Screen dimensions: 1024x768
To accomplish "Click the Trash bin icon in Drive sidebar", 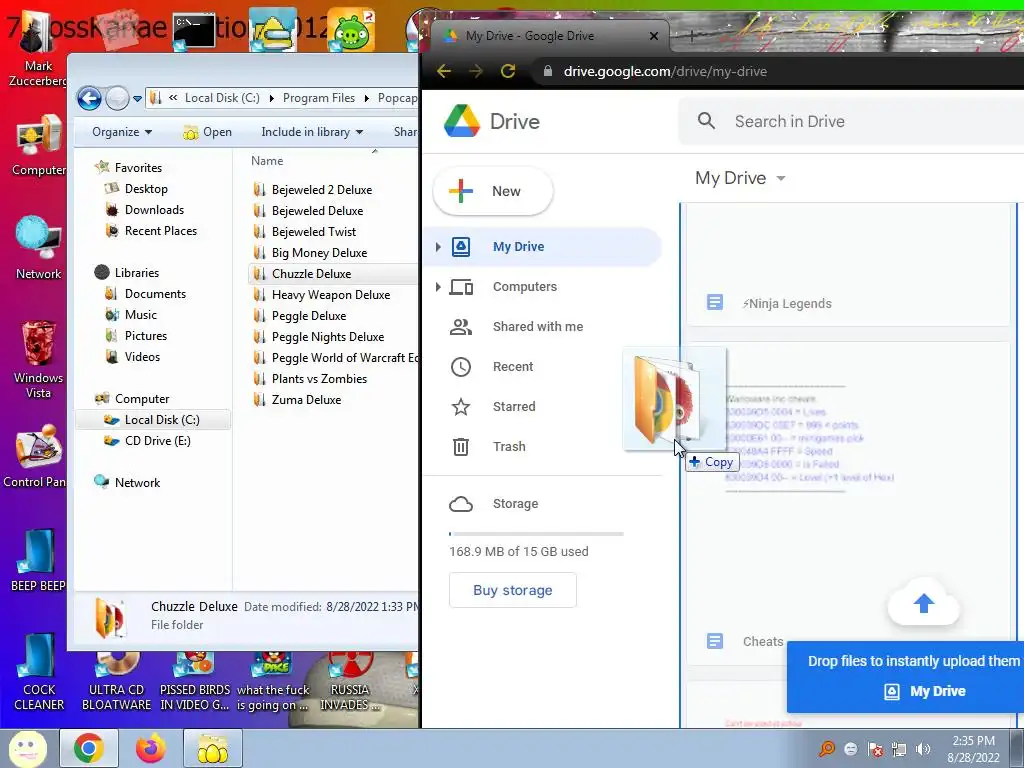I will (461, 447).
